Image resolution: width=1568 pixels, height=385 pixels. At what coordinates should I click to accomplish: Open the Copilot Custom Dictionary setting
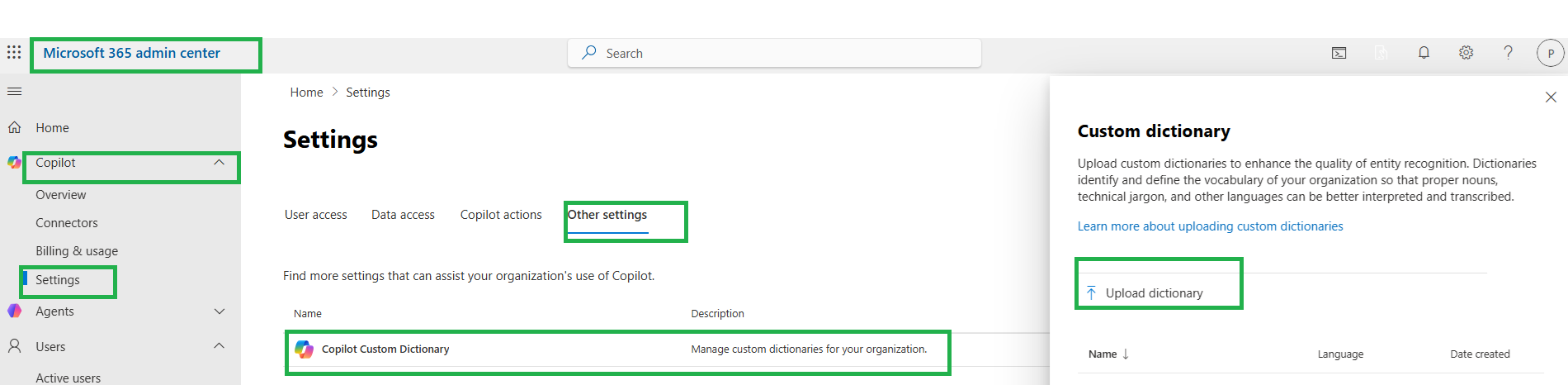click(x=385, y=349)
